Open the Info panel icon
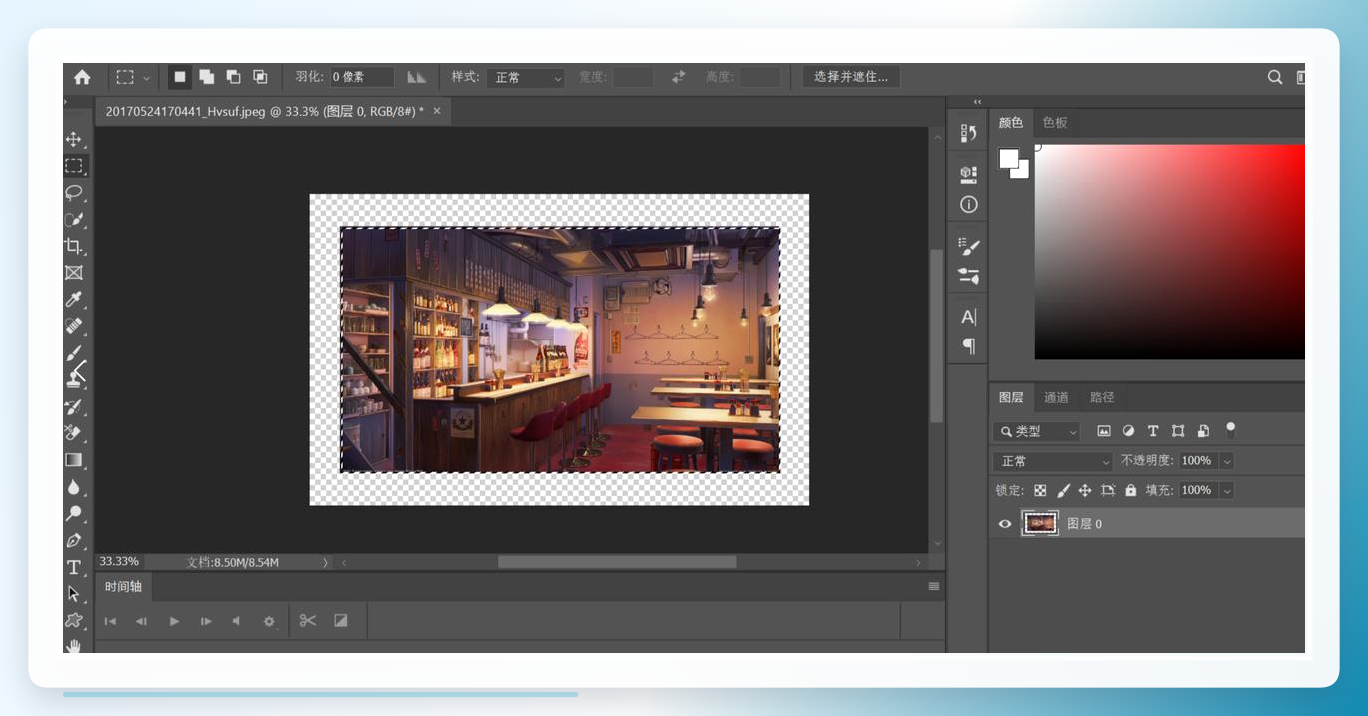Screen dimensions: 1368x716 point(968,204)
